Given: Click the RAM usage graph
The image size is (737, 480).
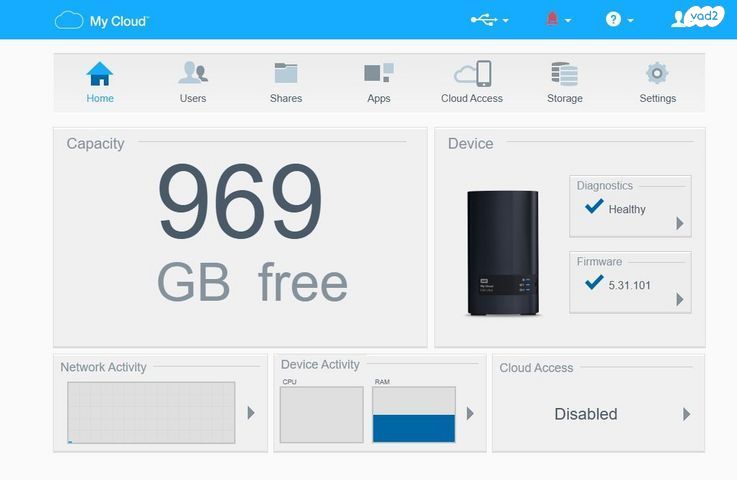Looking at the screenshot, I should (414, 415).
